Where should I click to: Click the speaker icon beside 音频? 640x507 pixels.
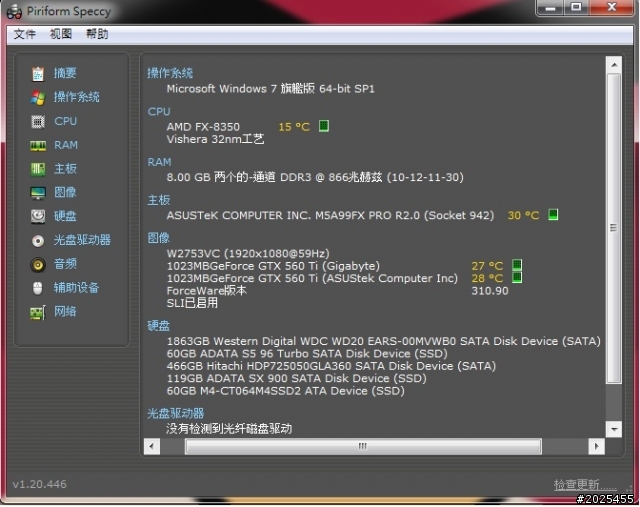[x=38, y=265]
